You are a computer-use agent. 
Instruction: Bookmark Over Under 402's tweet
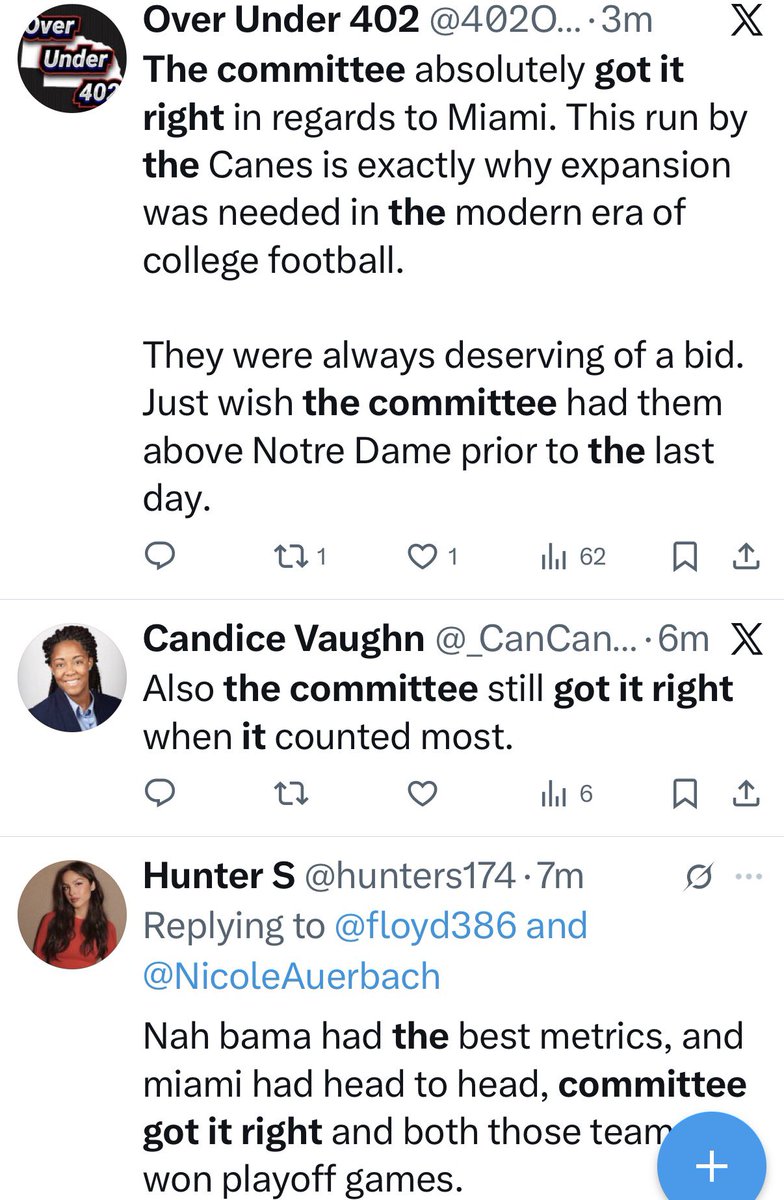(684, 558)
